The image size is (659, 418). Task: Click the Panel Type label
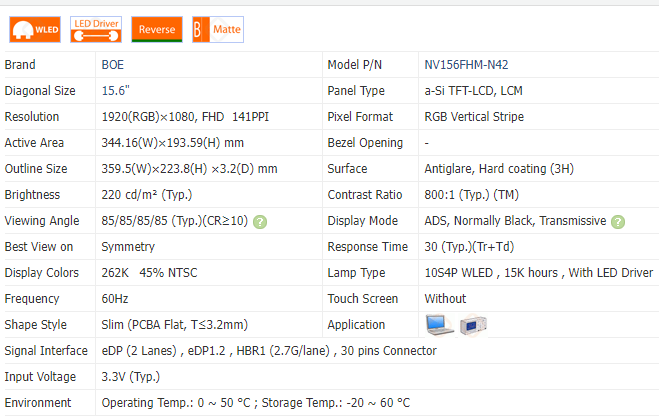[x=356, y=91]
